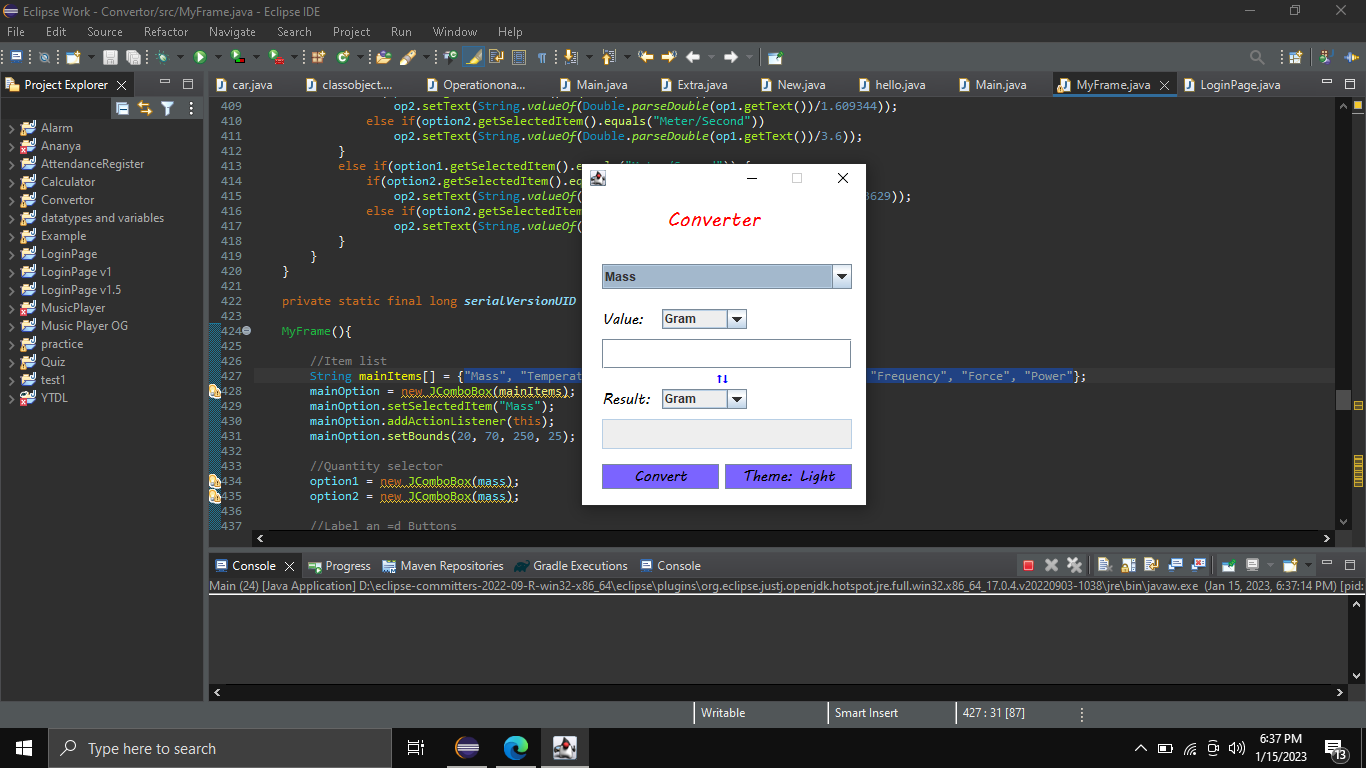
Task: Enable Scroll Lock in the Console view
Action: (x=1128, y=565)
